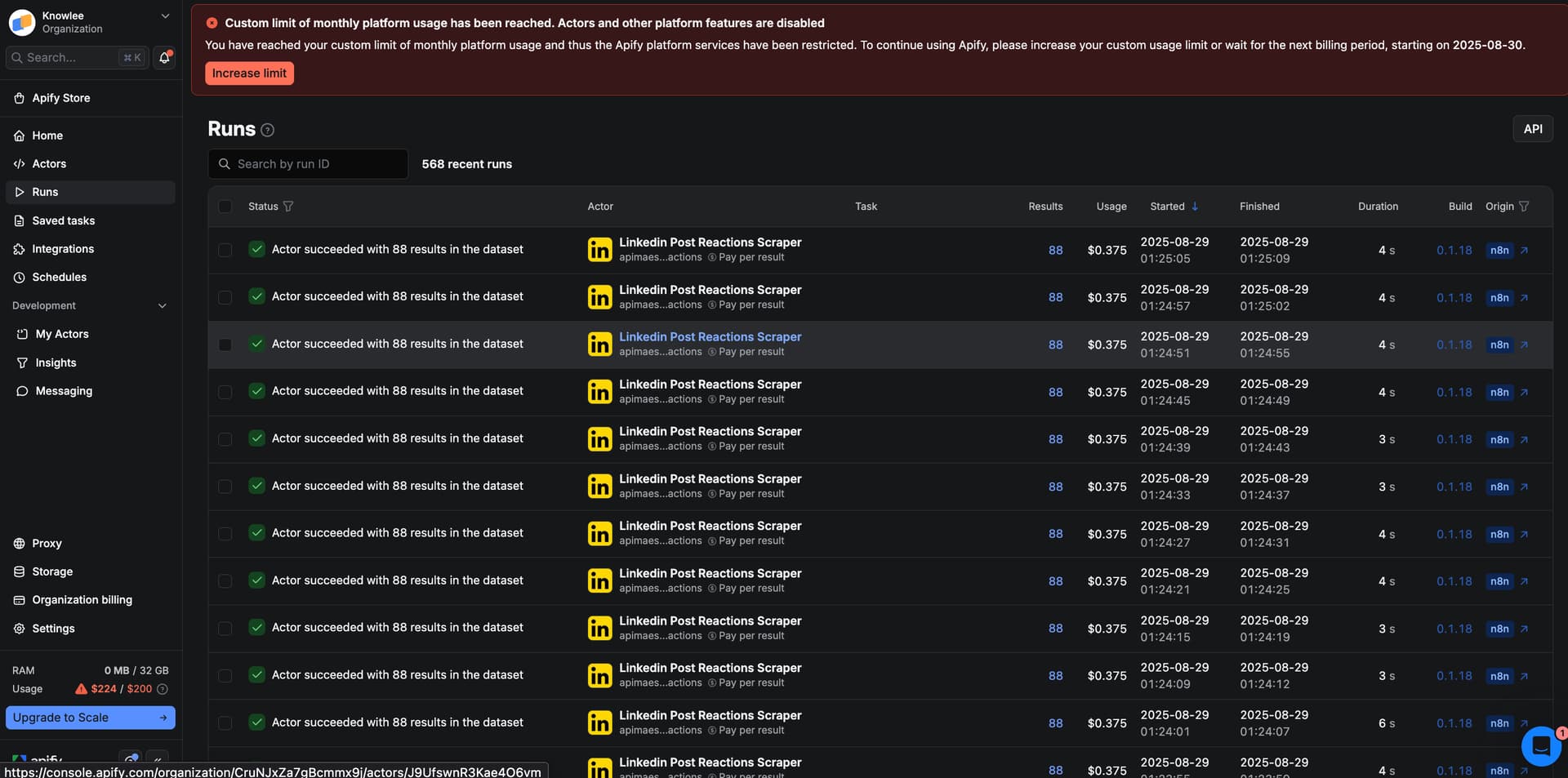Select checkbox for run started 01:25:05
This screenshot has height=778, width=1568.
click(225, 250)
